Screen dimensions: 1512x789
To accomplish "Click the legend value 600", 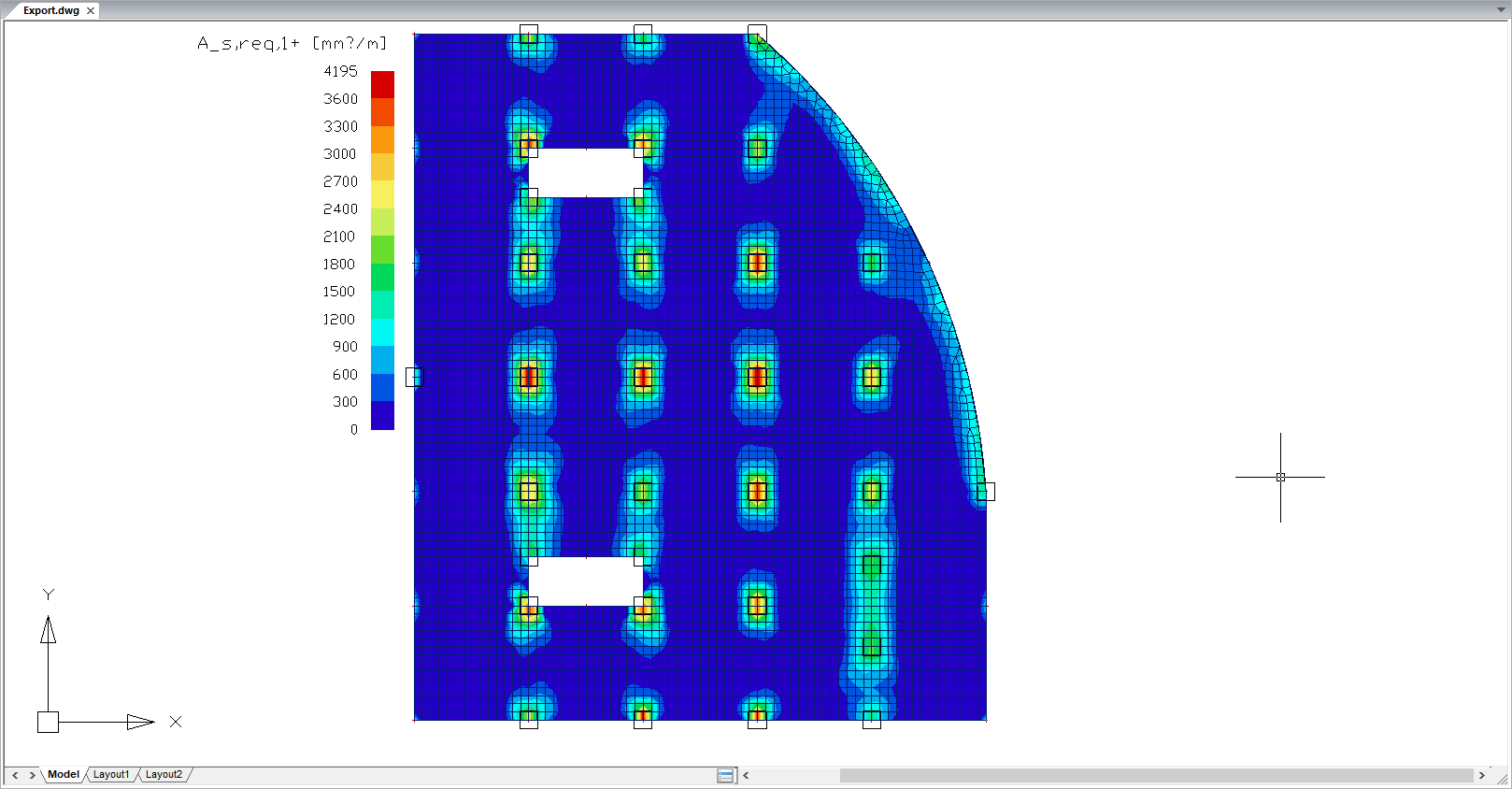I will pyautogui.click(x=345, y=374).
